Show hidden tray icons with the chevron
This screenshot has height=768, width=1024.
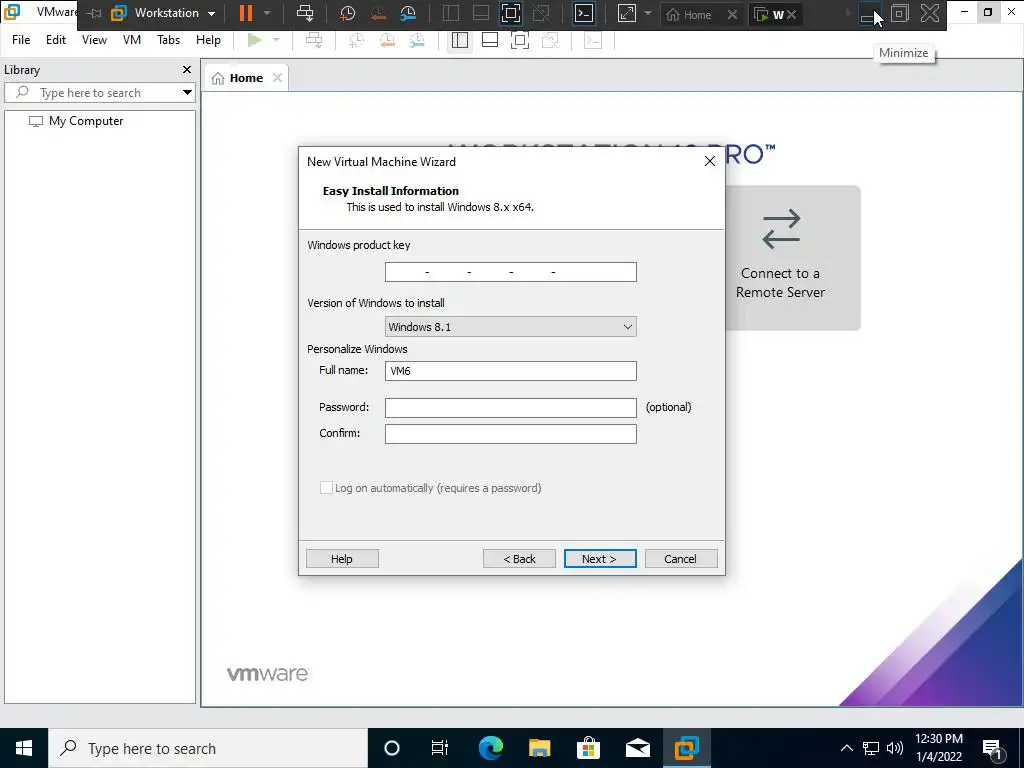pos(846,748)
